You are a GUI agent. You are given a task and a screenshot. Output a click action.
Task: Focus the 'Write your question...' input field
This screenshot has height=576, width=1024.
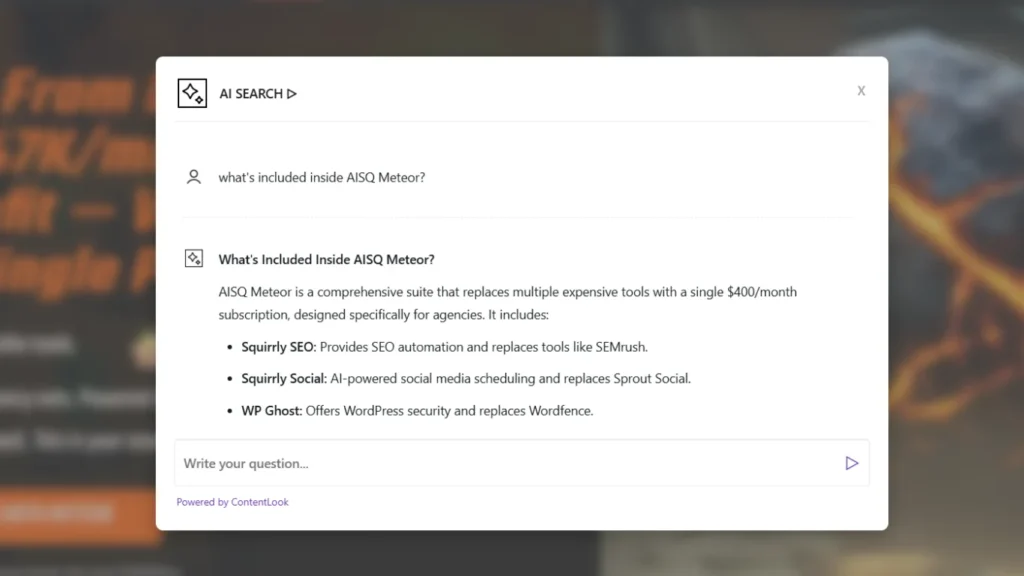click(505, 463)
